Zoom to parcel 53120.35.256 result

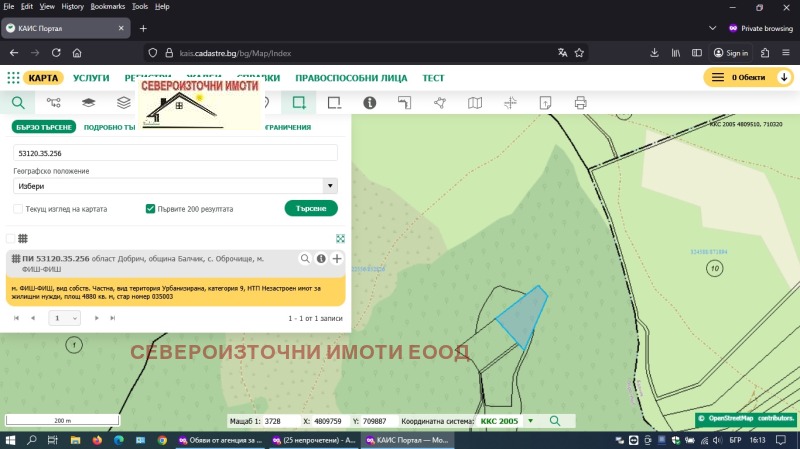pyautogui.click(x=305, y=259)
